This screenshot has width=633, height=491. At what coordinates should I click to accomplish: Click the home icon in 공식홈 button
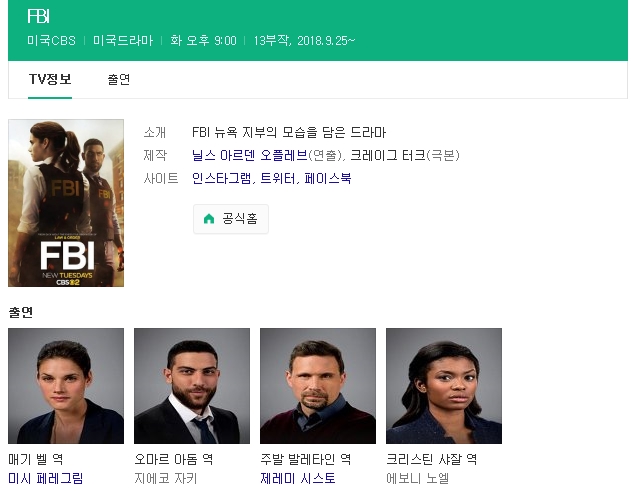click(x=209, y=219)
